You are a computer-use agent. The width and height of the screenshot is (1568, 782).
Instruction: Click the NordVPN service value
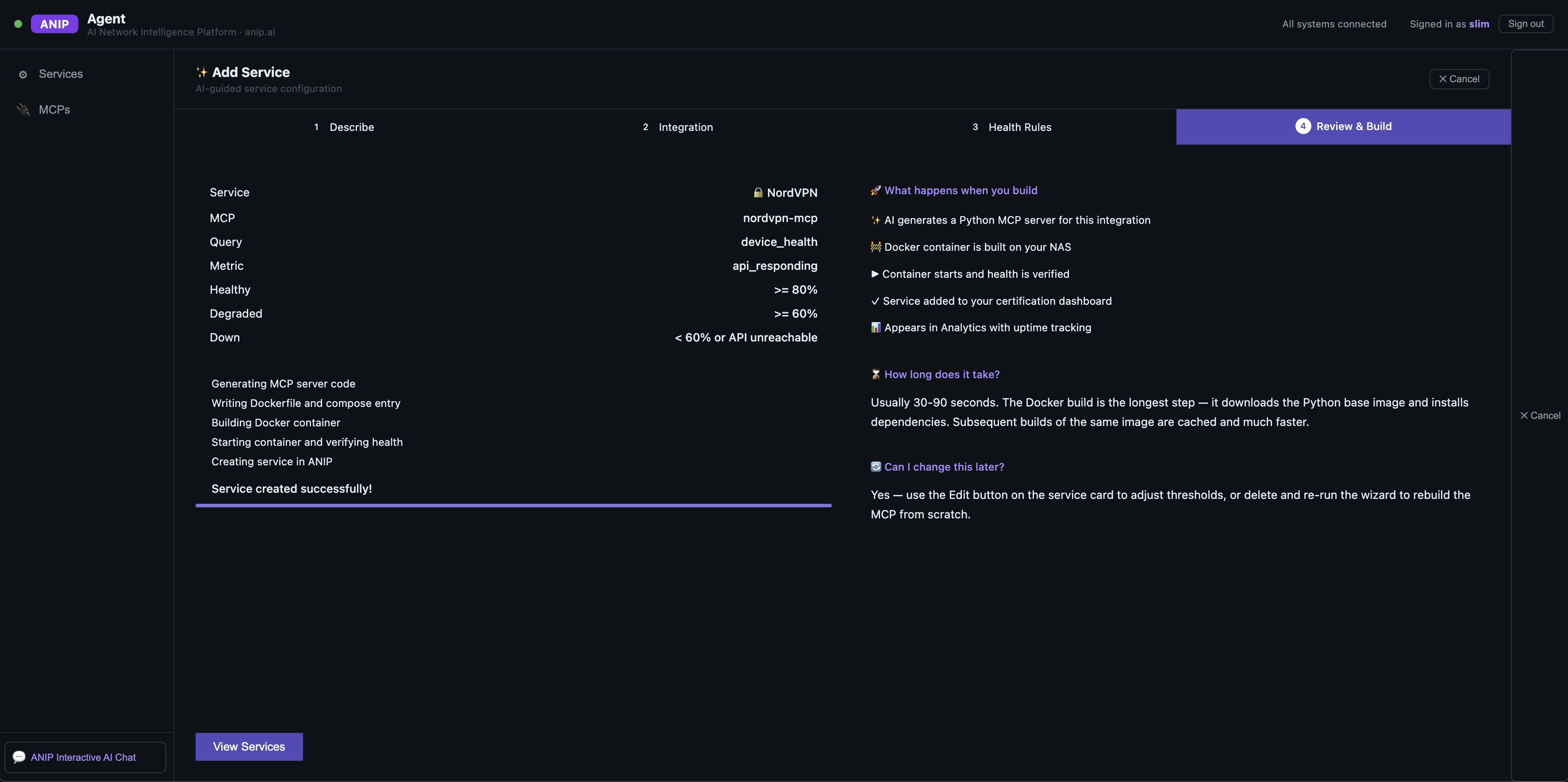pyautogui.click(x=792, y=192)
